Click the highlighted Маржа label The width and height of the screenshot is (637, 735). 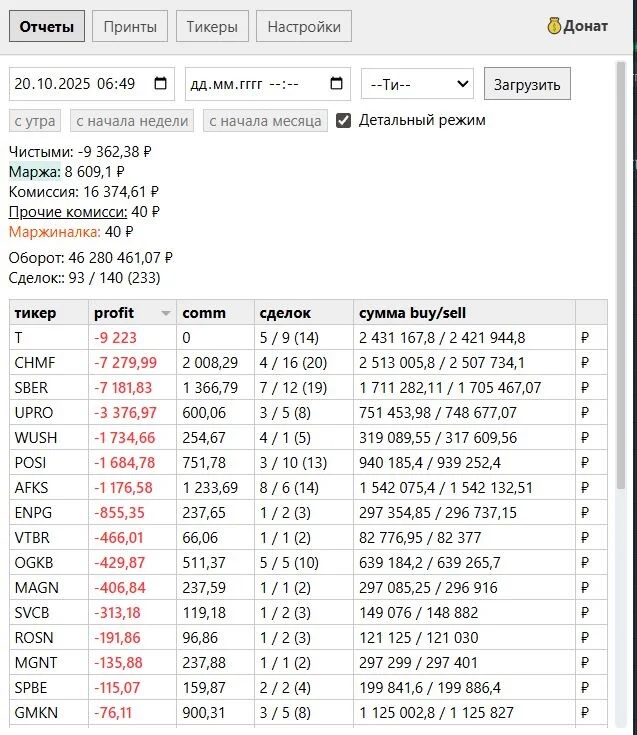[x=35, y=172]
